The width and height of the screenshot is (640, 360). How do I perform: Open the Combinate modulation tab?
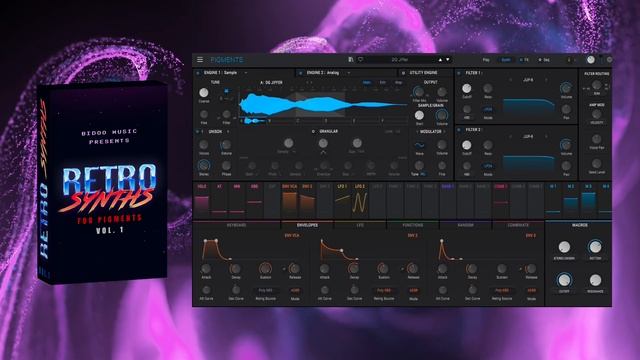point(518,225)
